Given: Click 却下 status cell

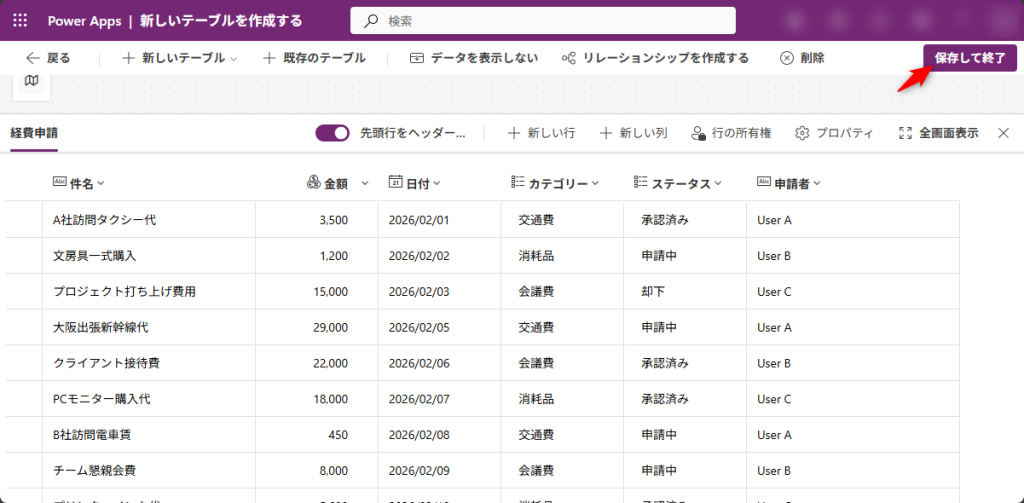Looking at the screenshot, I should [x=685, y=291].
